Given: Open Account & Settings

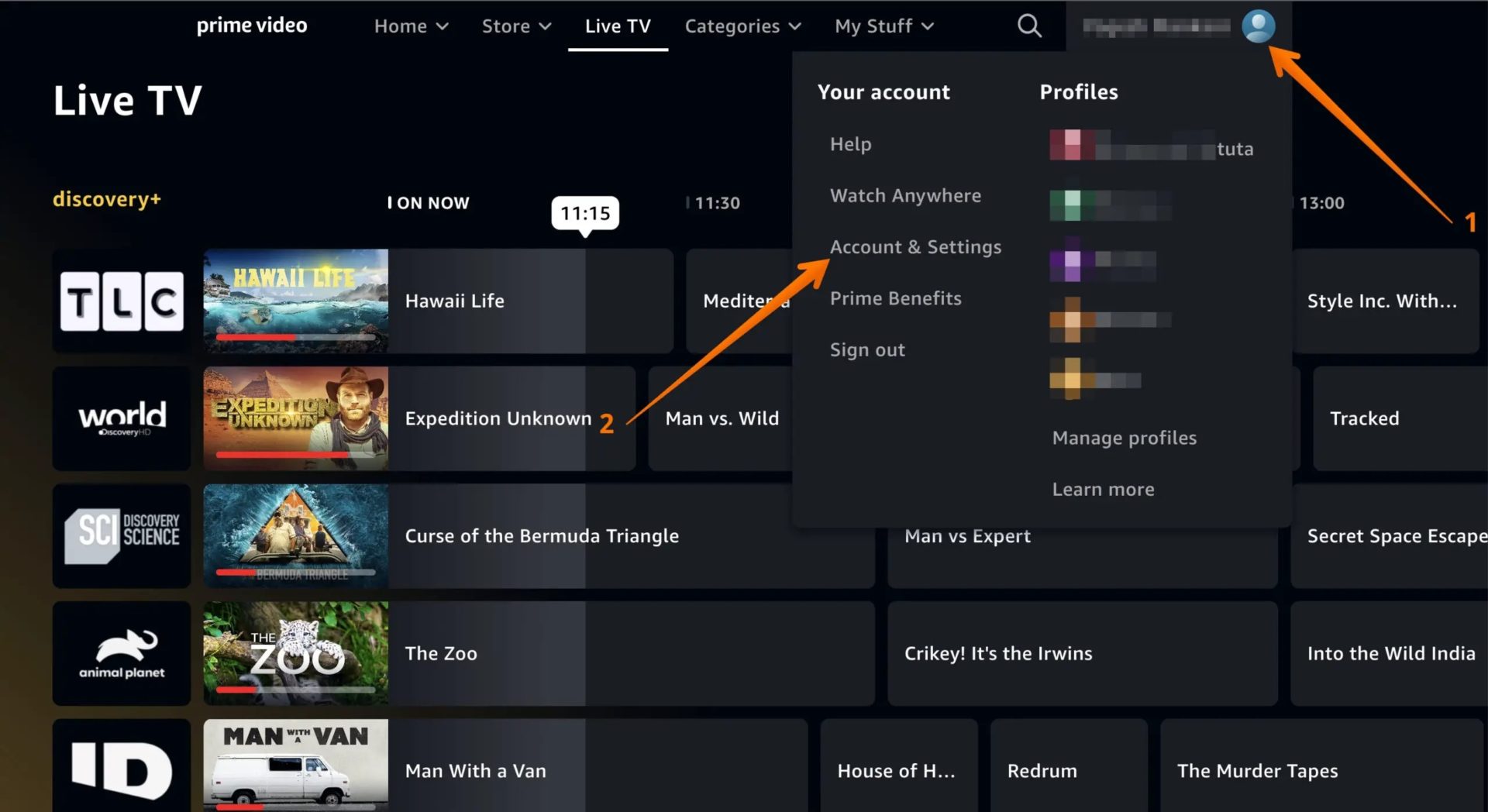Looking at the screenshot, I should (x=915, y=246).
